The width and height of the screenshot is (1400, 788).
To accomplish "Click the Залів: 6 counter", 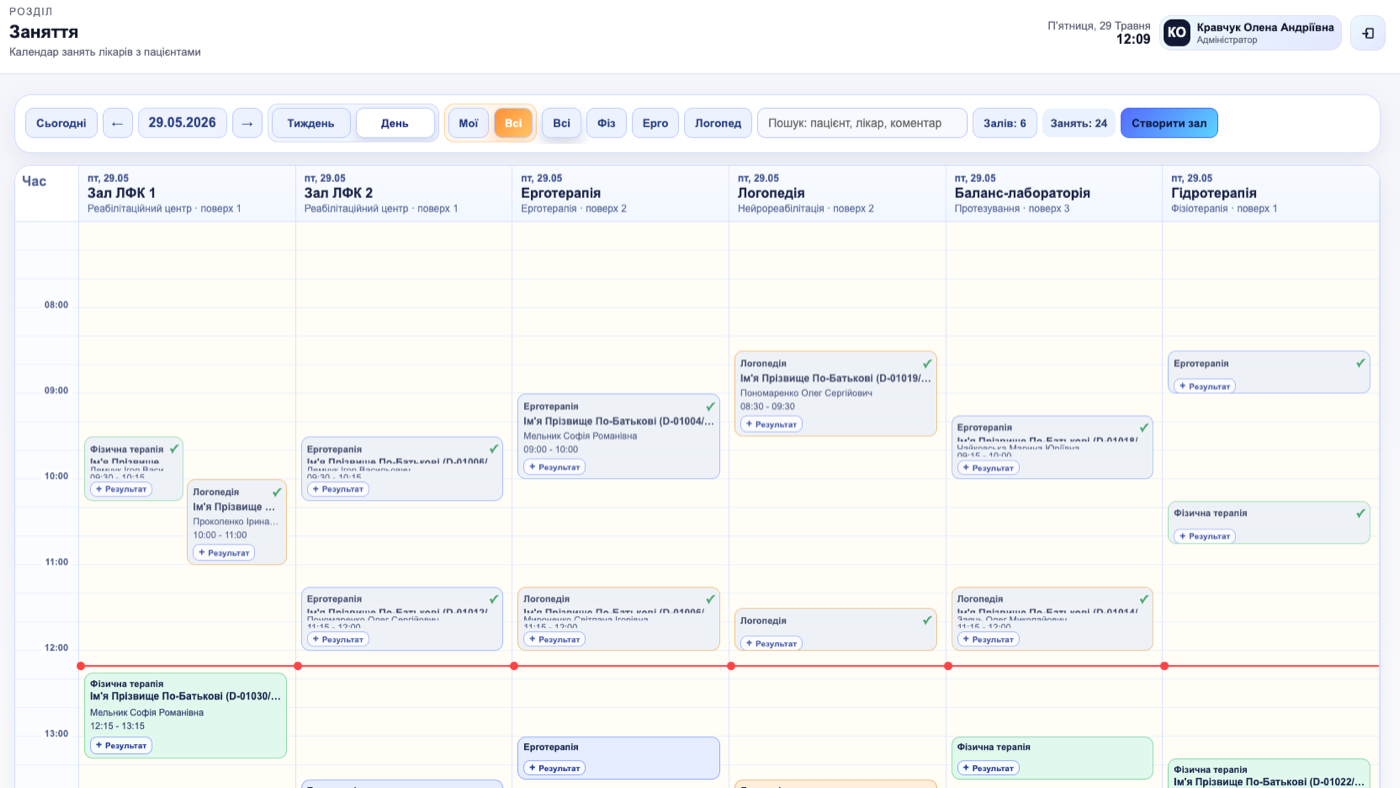I will pos(1004,123).
